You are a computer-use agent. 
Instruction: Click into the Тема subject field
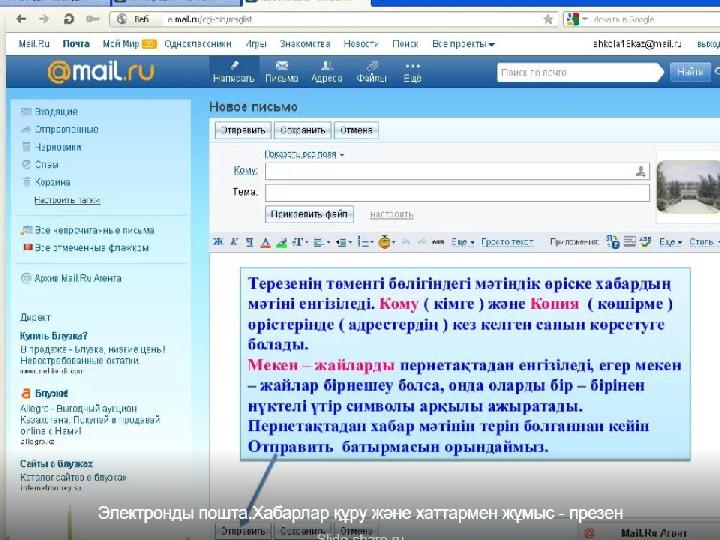pos(457,193)
